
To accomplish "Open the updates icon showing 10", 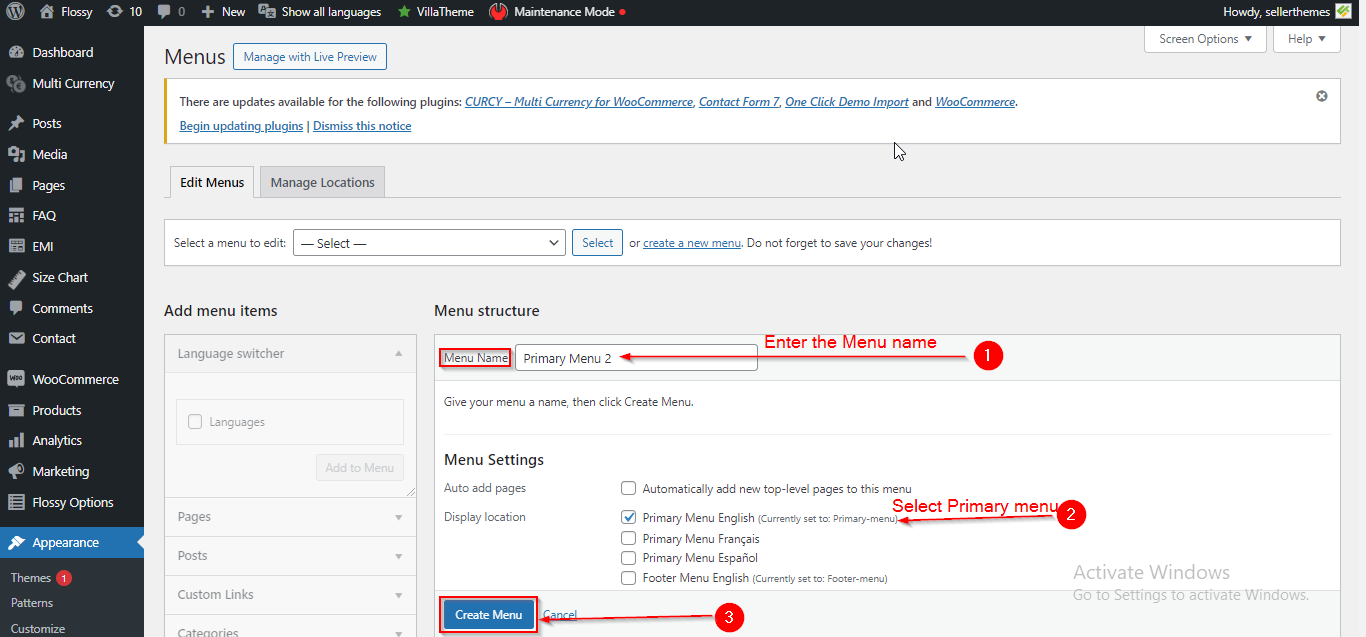I will pos(115,12).
